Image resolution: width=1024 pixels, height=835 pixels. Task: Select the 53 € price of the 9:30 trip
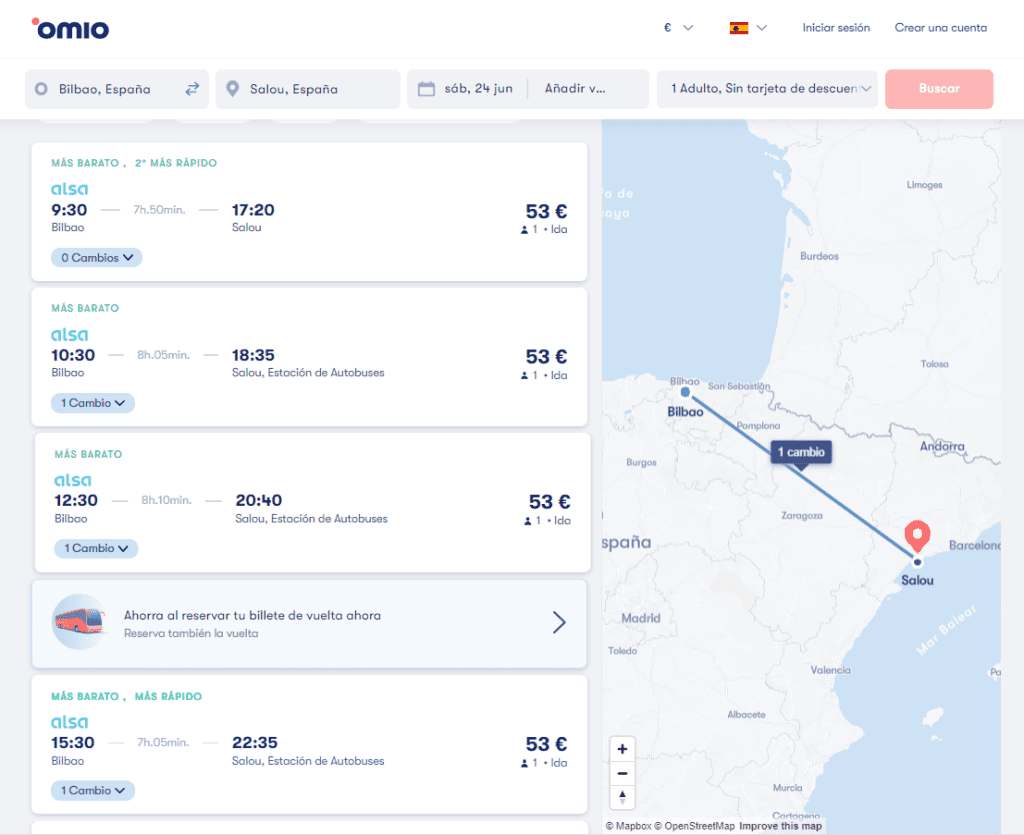click(x=547, y=212)
